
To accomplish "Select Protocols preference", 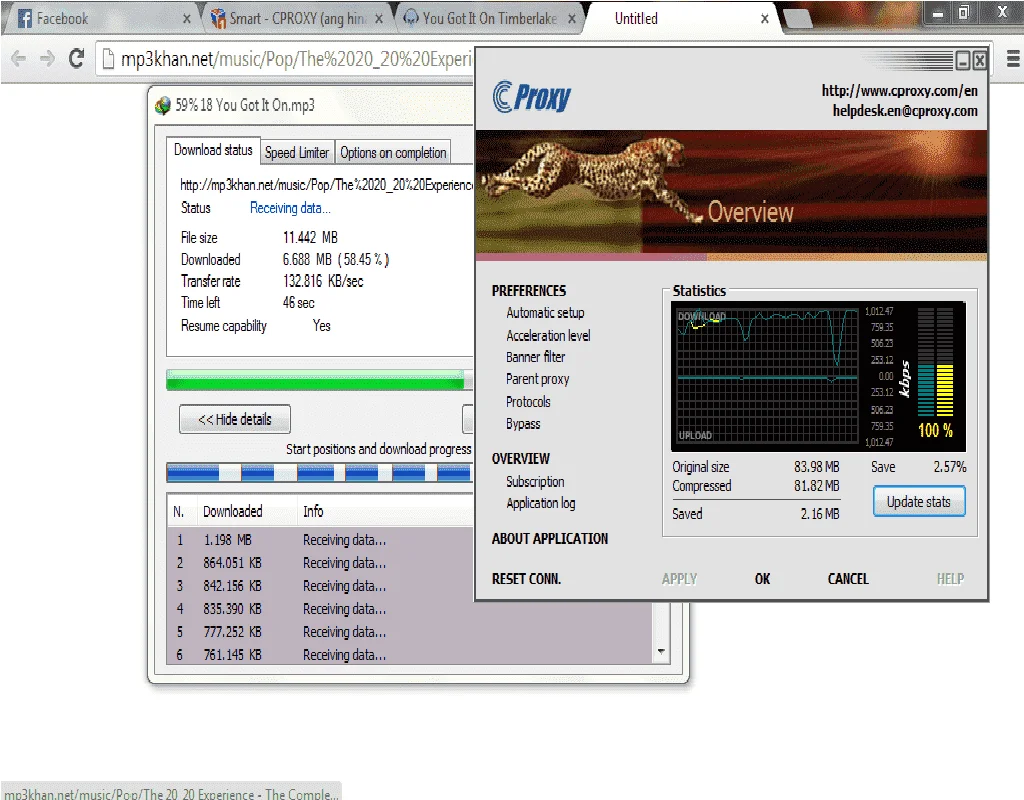I will 528,402.
